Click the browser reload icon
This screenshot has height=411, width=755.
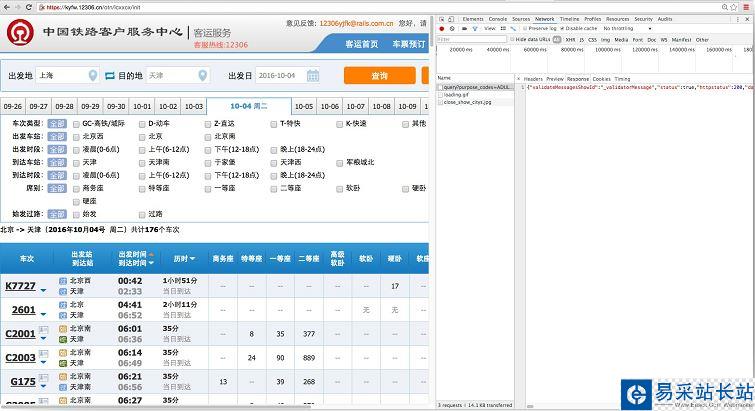click(29, 7)
